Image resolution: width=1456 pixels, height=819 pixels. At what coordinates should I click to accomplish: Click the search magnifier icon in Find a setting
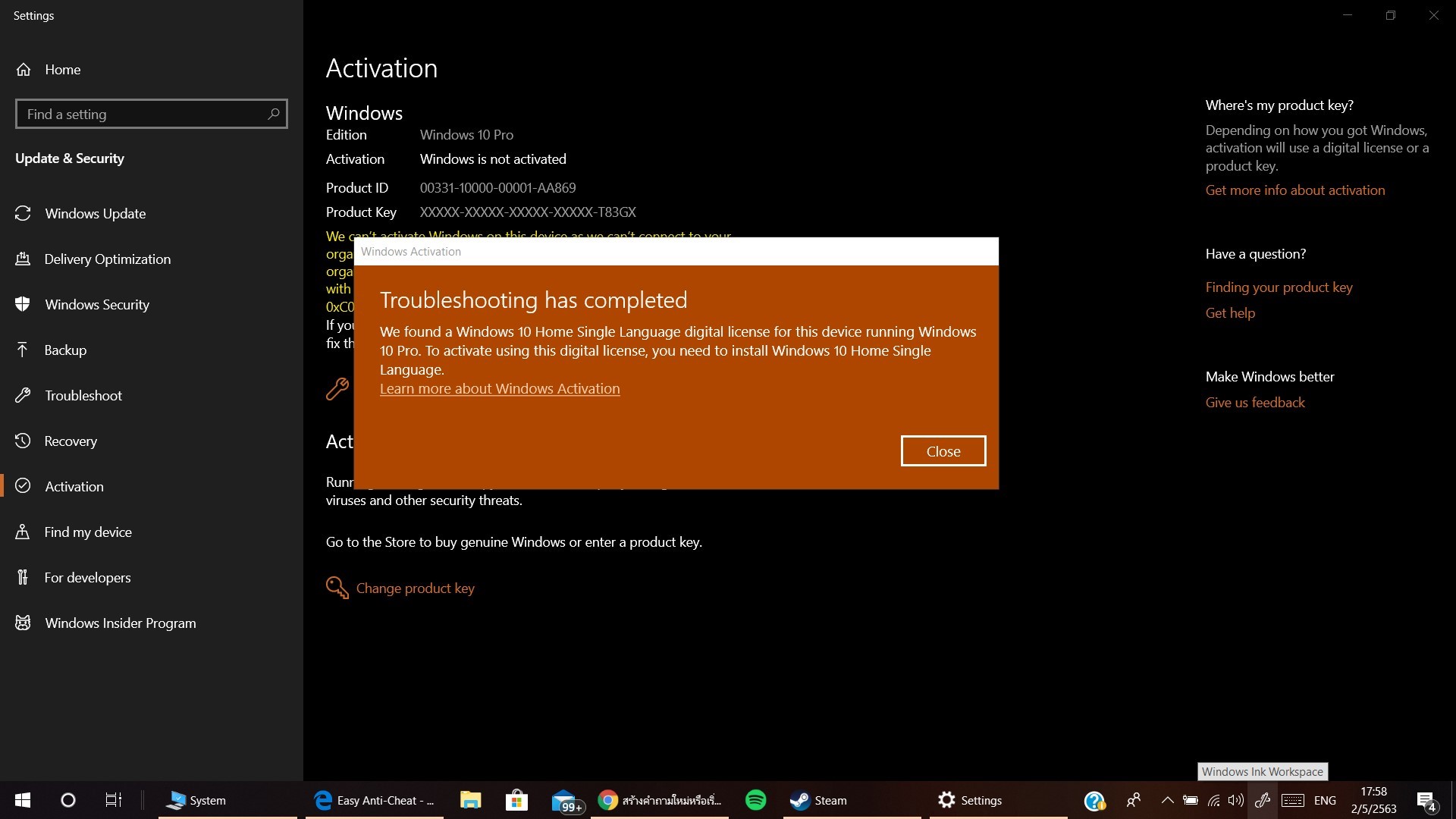[274, 114]
